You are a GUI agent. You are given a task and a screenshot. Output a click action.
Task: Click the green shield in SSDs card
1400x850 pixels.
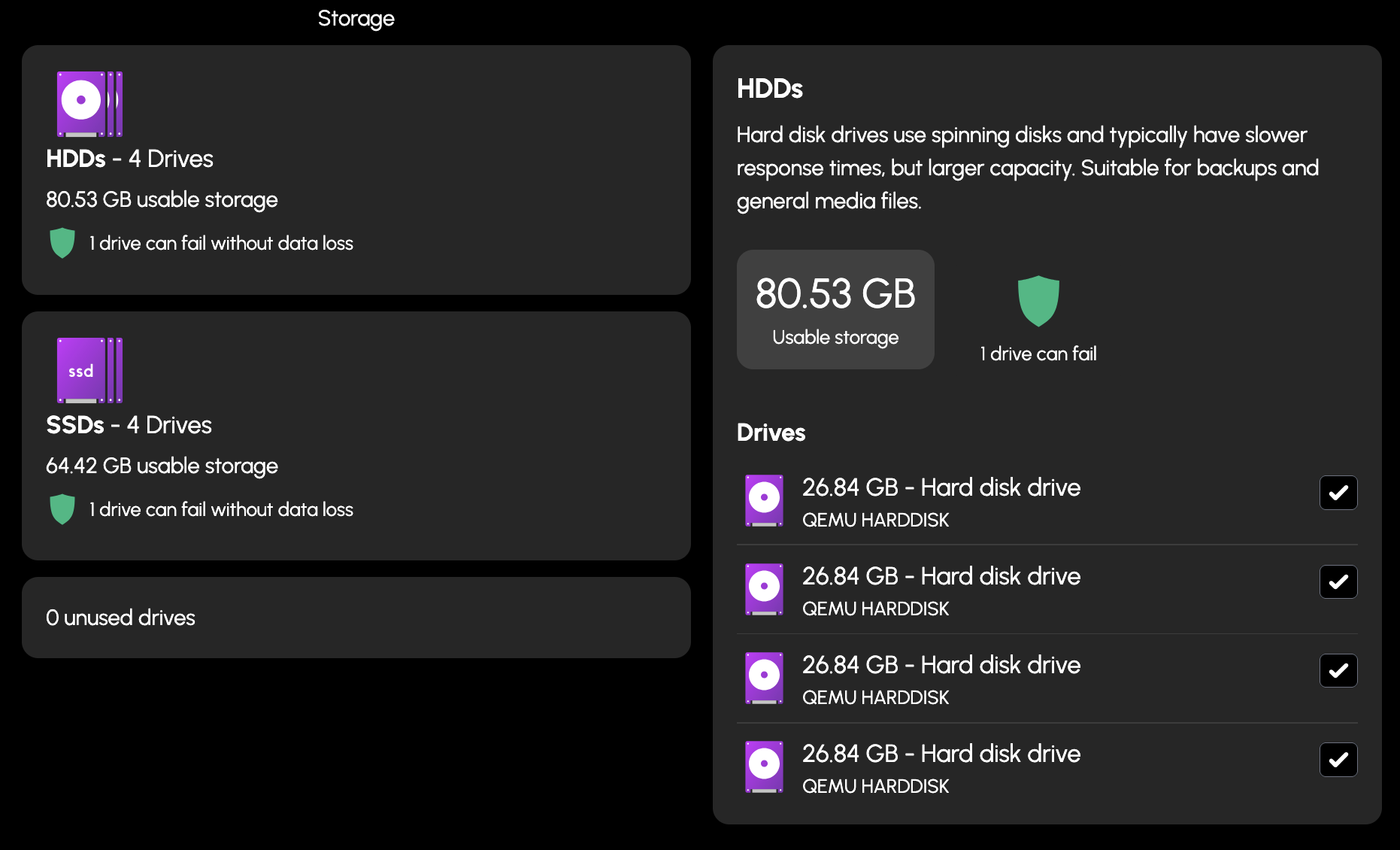[62, 509]
